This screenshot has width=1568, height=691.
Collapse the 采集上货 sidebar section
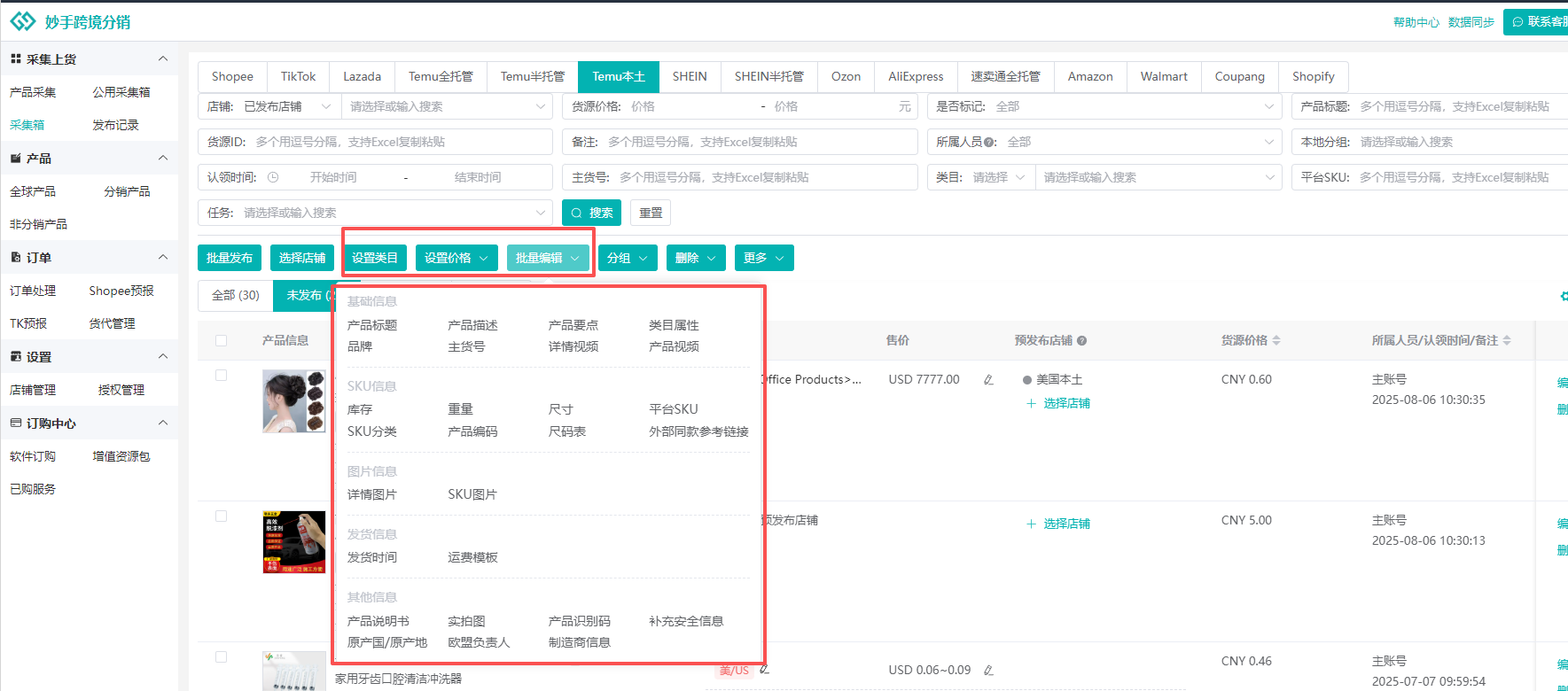pyautogui.click(x=163, y=59)
